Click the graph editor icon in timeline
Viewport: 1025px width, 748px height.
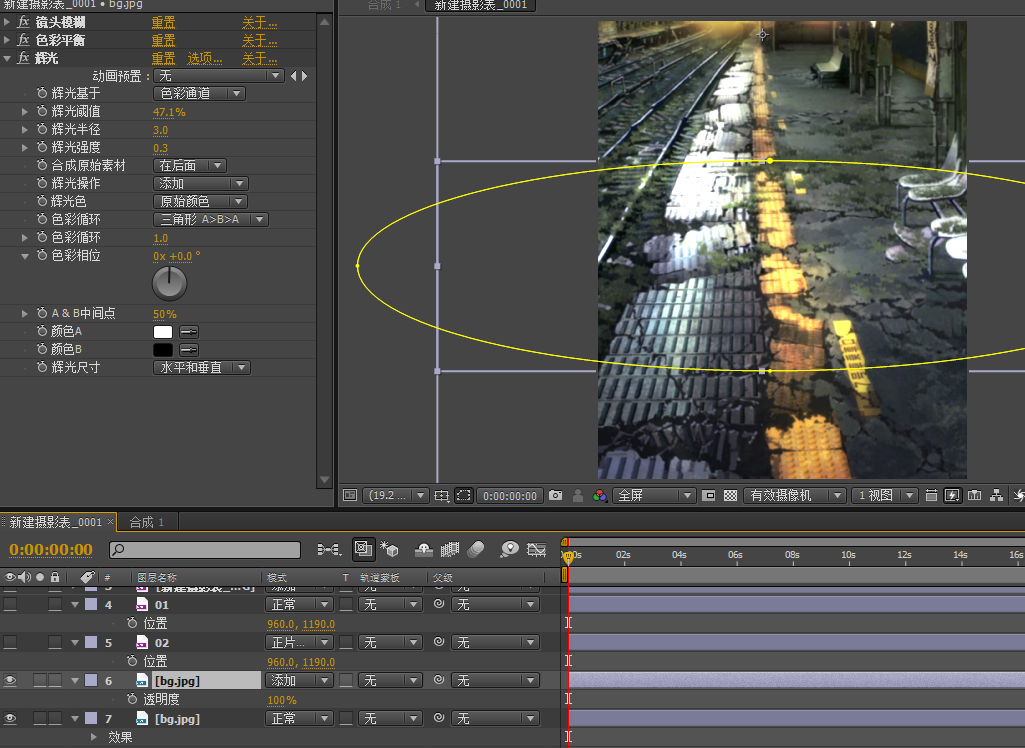pyautogui.click(x=537, y=549)
